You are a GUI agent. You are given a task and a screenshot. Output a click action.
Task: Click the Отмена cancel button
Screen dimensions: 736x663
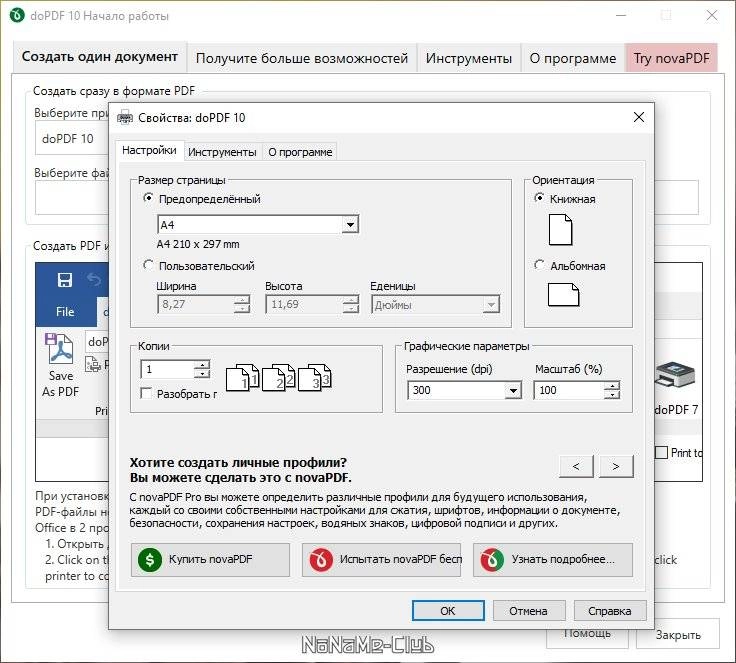pos(529,610)
